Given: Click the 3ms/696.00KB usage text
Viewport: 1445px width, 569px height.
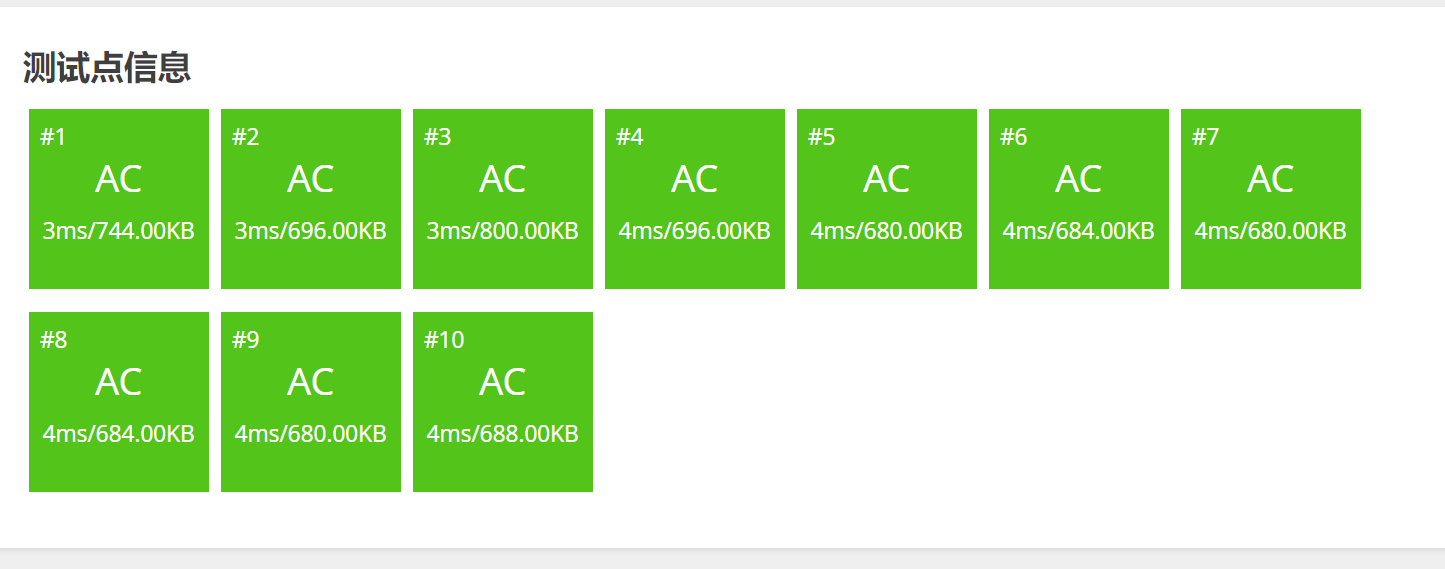Looking at the screenshot, I should (x=311, y=232).
